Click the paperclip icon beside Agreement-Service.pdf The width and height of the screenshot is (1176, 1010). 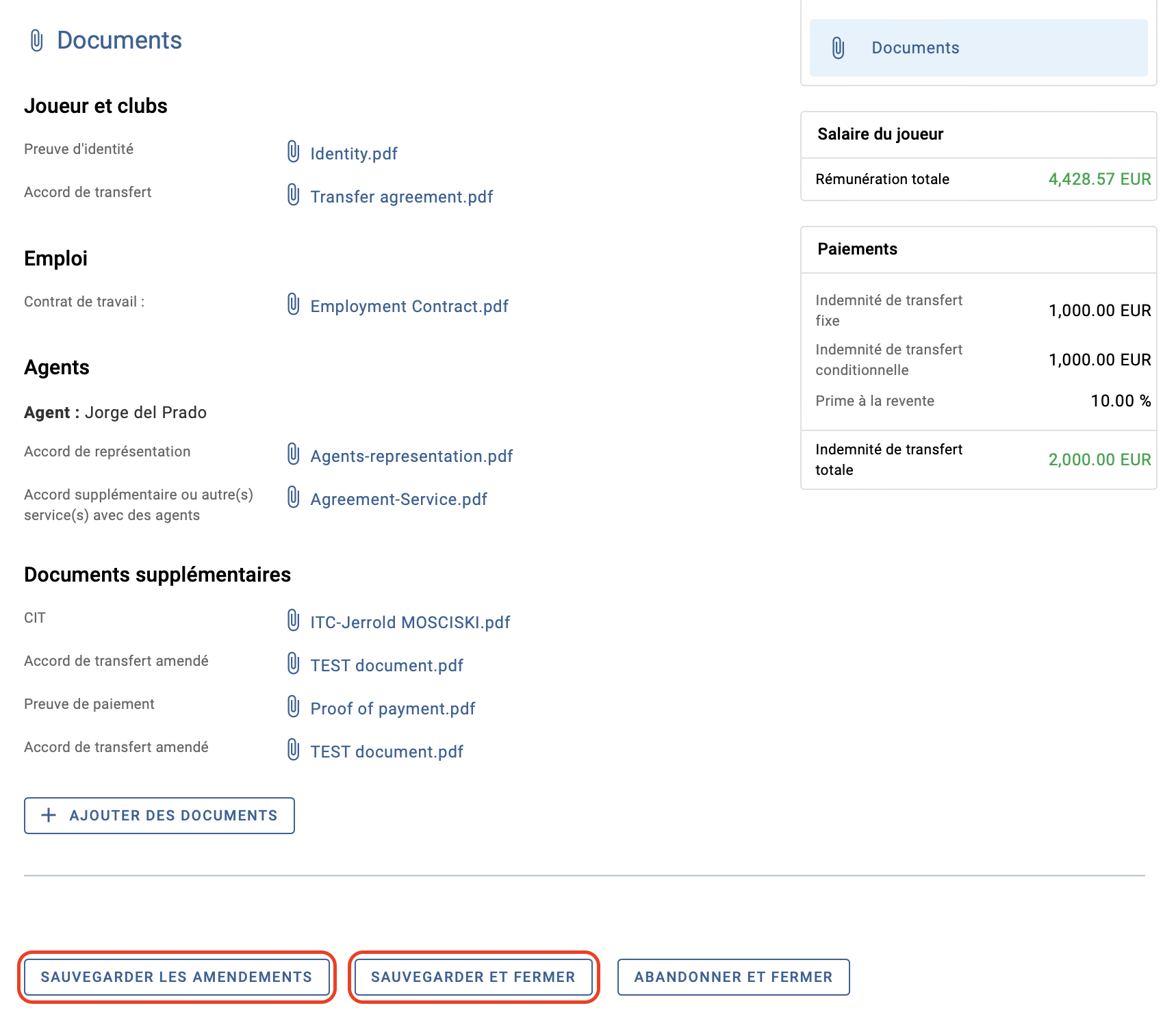pos(293,497)
